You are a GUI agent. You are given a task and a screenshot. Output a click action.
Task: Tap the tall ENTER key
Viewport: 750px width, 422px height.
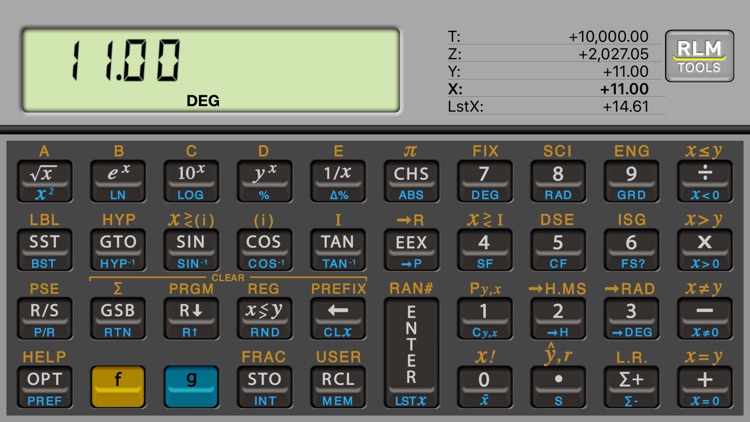pos(411,353)
